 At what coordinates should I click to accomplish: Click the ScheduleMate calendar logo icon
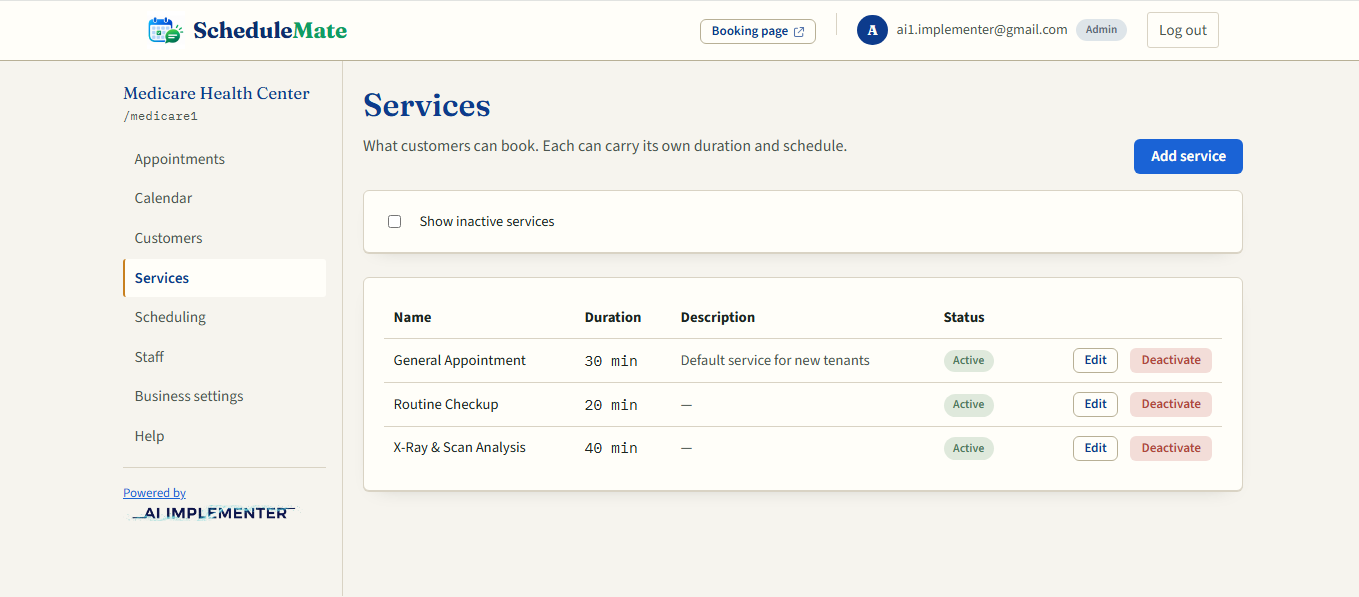165,30
